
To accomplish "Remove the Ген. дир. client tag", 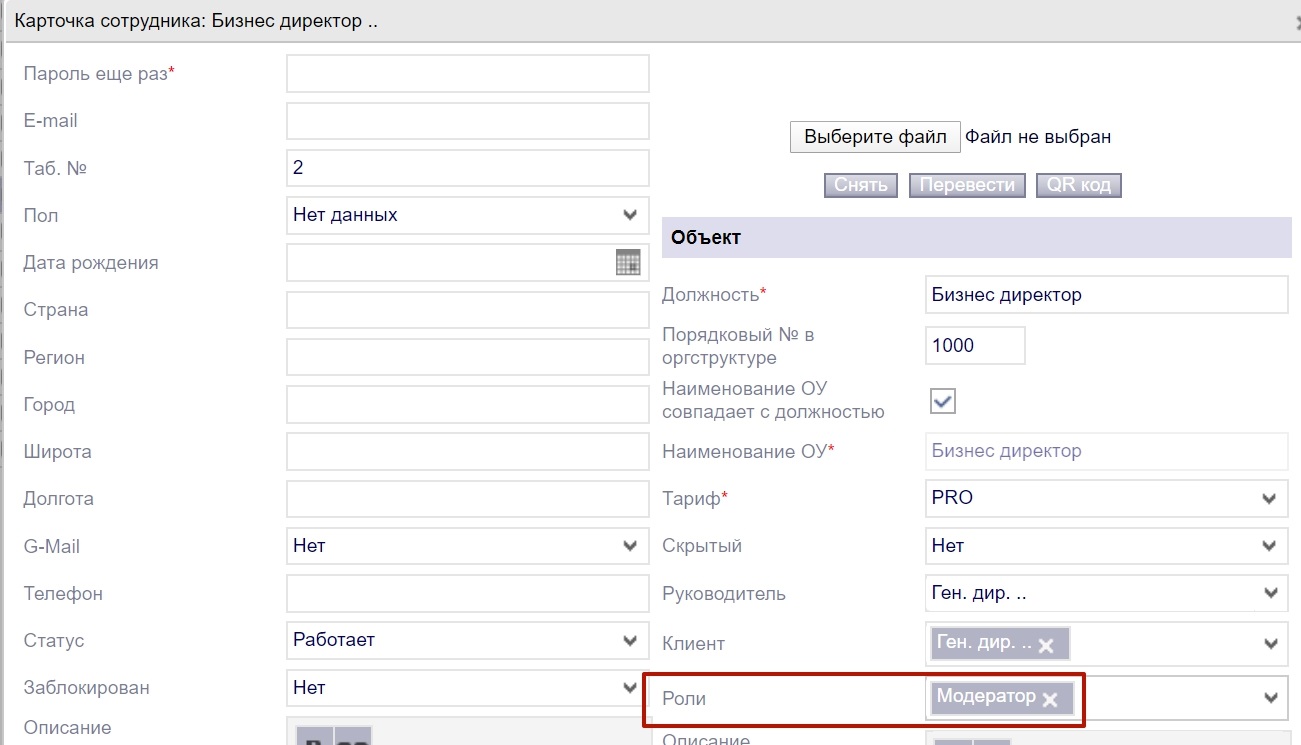I will coord(1046,646).
